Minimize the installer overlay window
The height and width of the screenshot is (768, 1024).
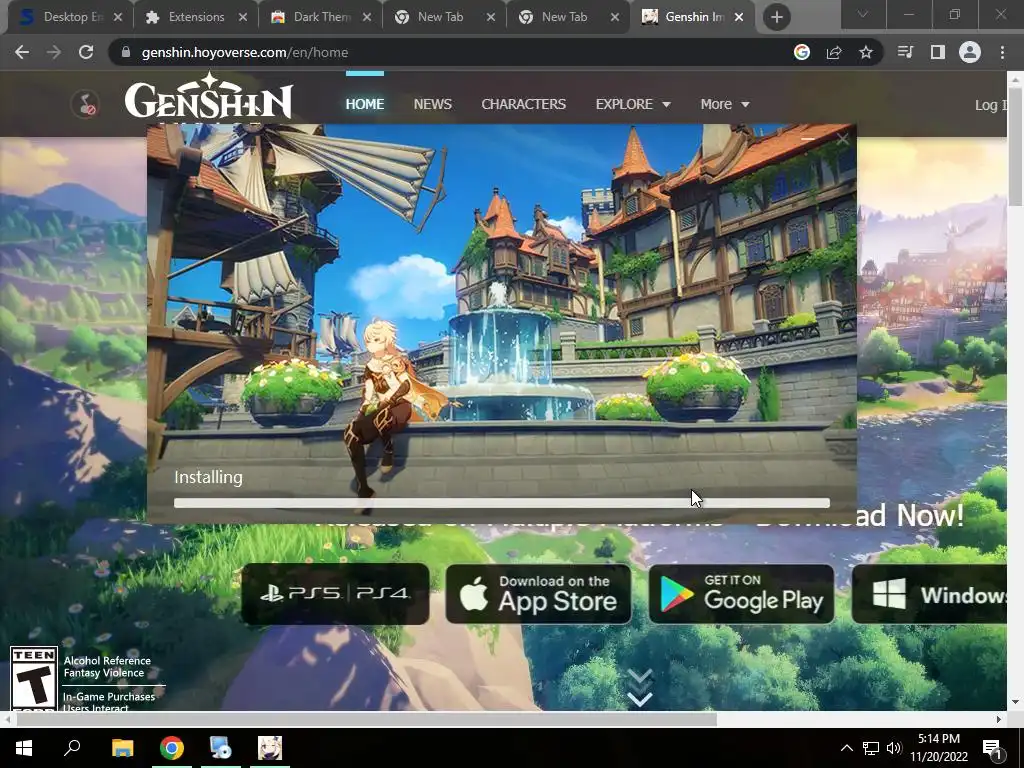click(x=808, y=139)
